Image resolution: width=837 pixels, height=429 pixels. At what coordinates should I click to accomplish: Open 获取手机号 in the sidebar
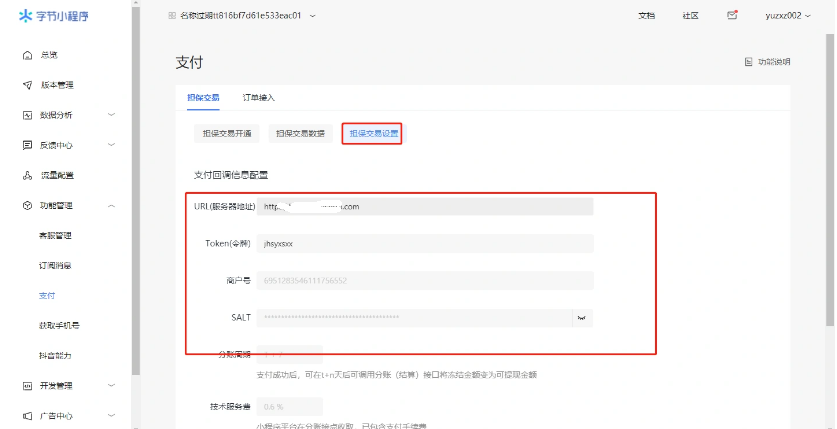[59, 325]
